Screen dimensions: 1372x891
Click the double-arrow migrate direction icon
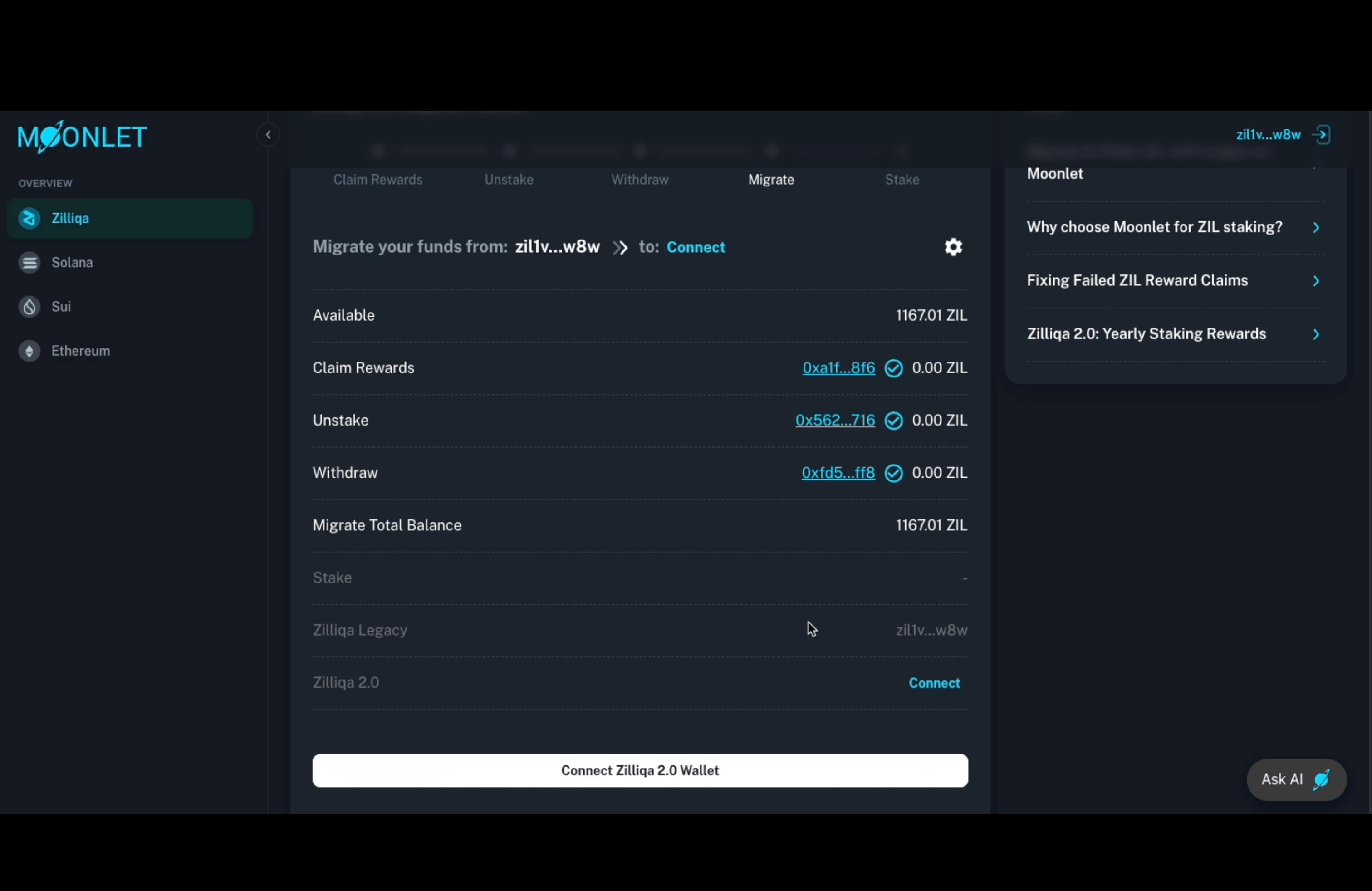click(620, 248)
